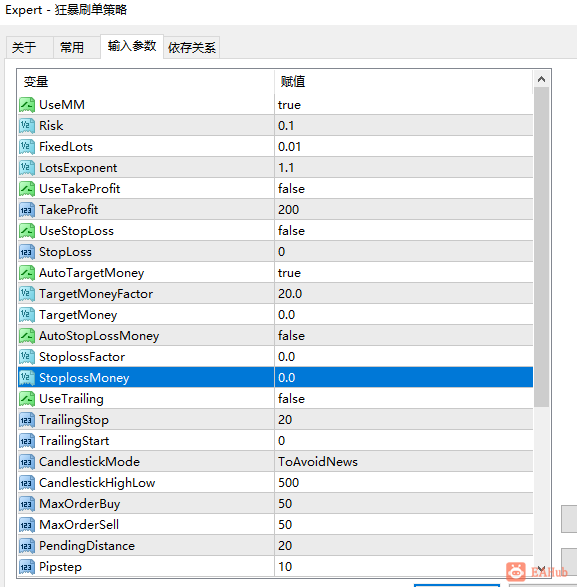Click the MaxOrderBuy integer icon

click(27, 504)
